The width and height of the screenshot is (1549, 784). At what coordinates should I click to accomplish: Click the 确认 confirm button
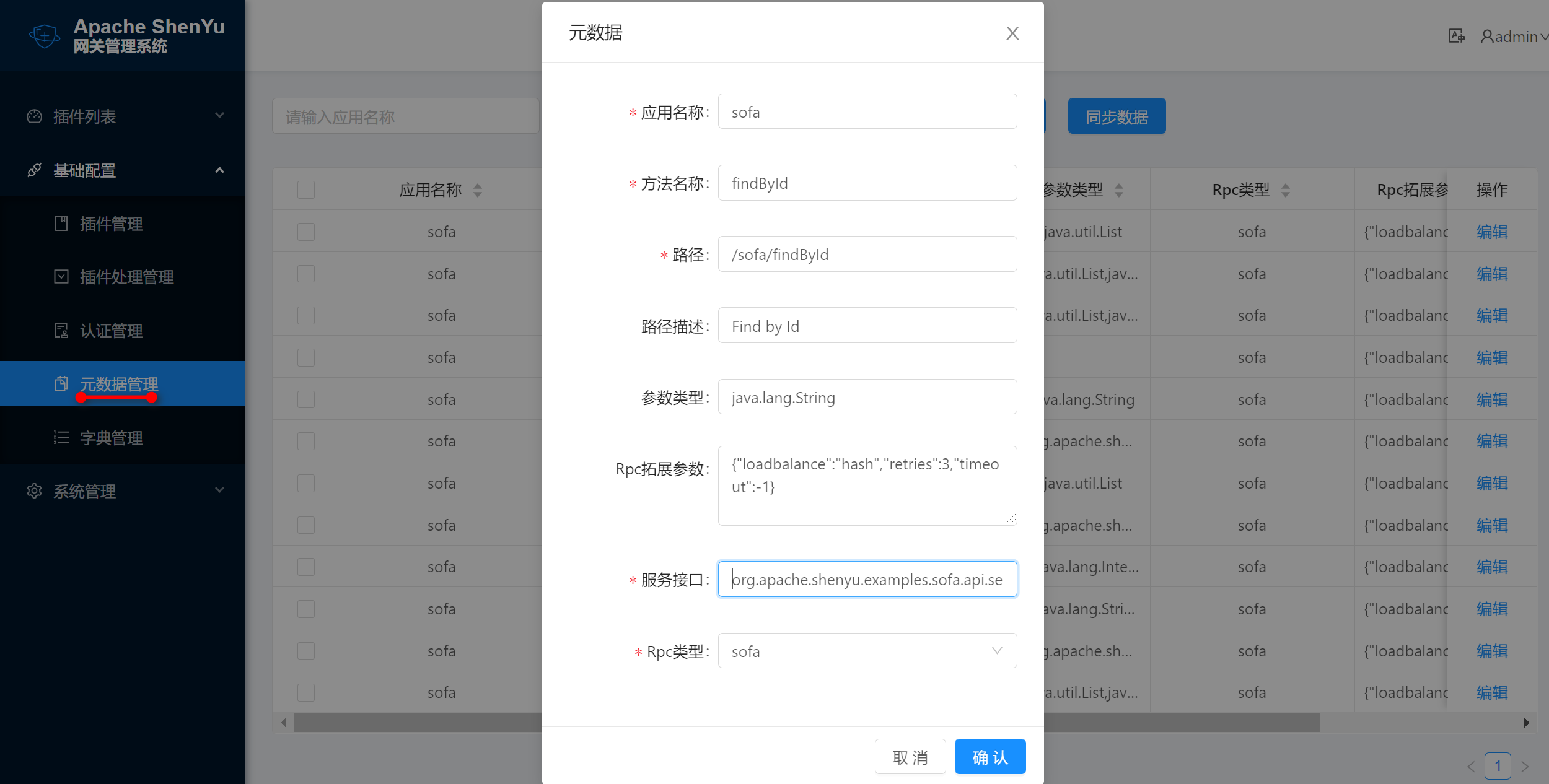click(x=990, y=757)
